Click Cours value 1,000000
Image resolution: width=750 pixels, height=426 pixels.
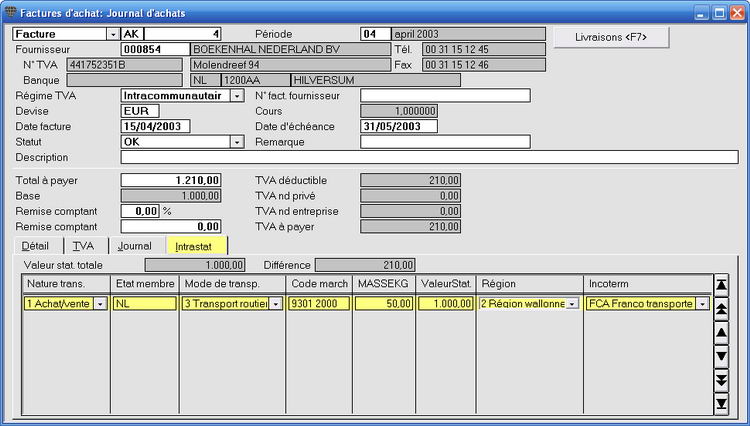(x=399, y=111)
